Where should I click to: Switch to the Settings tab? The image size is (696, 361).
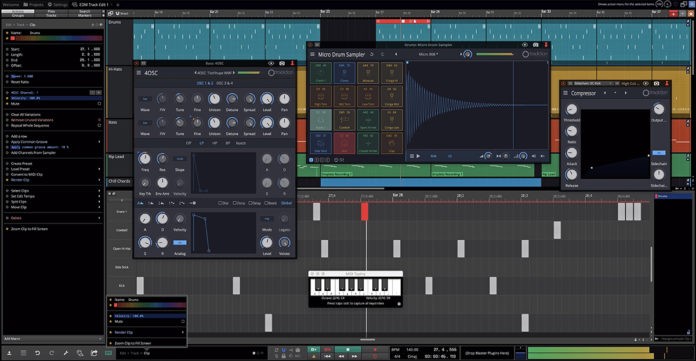pos(58,4)
